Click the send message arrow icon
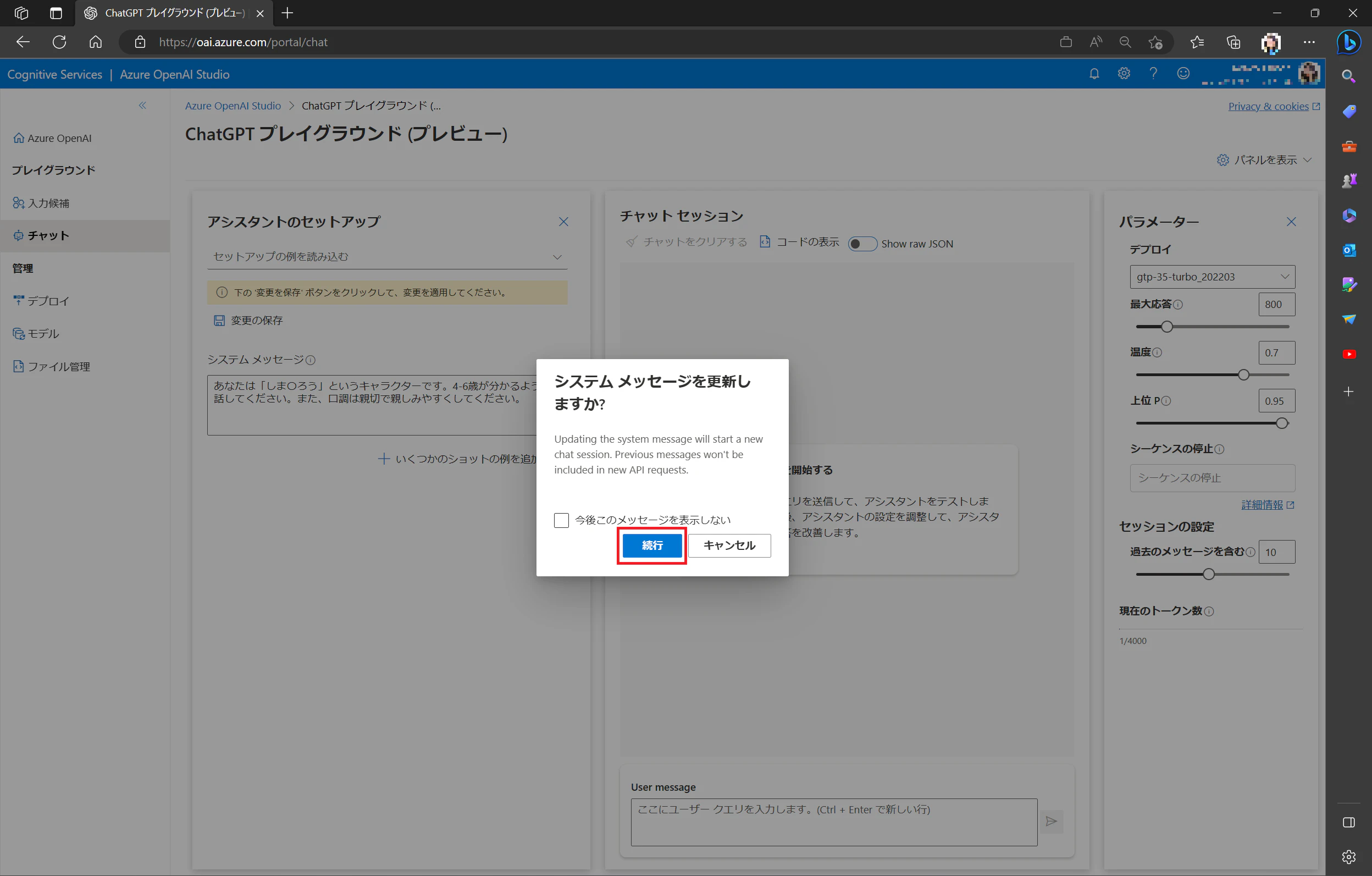Image resolution: width=1372 pixels, height=876 pixels. click(x=1051, y=822)
